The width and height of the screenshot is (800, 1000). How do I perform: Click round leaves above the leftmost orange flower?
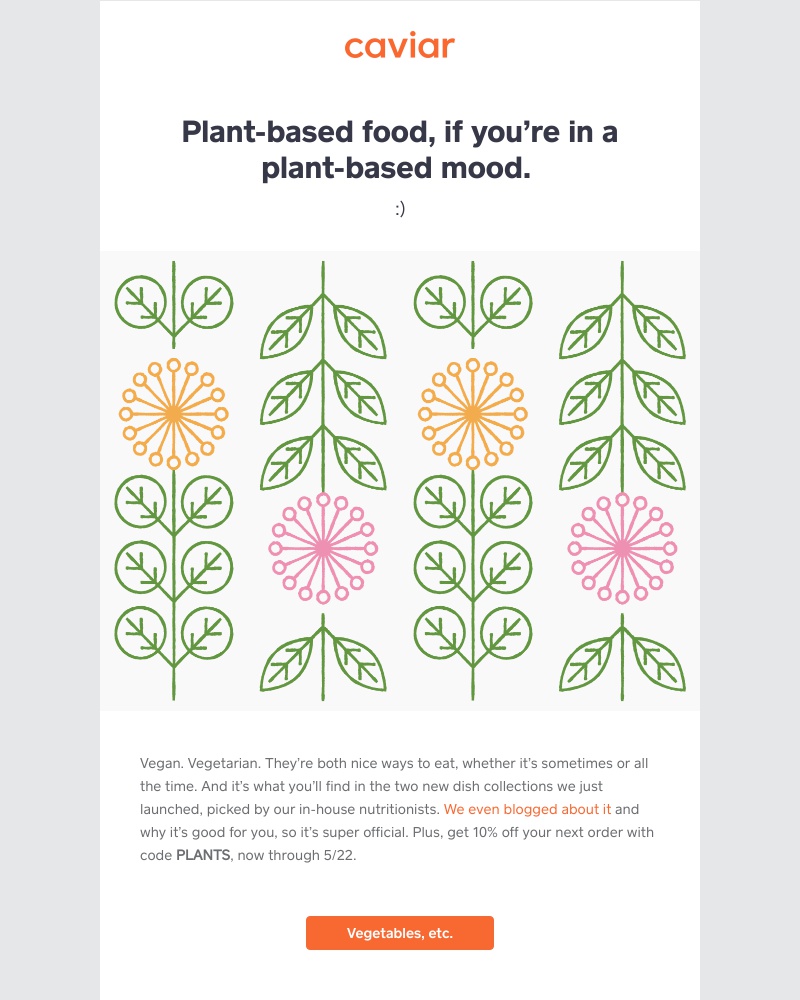[173, 300]
